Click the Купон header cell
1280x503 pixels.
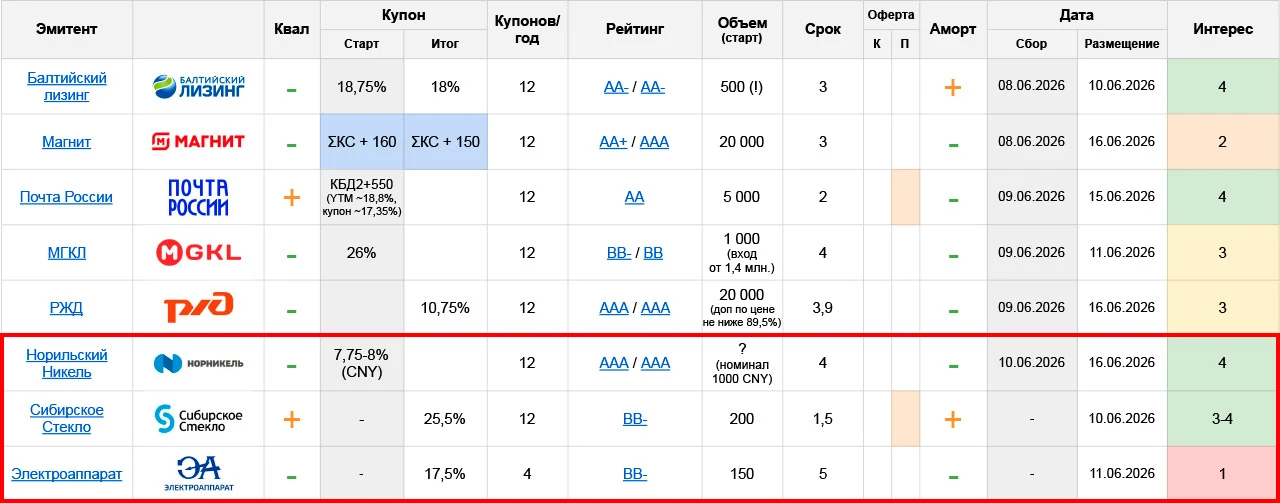click(x=403, y=15)
